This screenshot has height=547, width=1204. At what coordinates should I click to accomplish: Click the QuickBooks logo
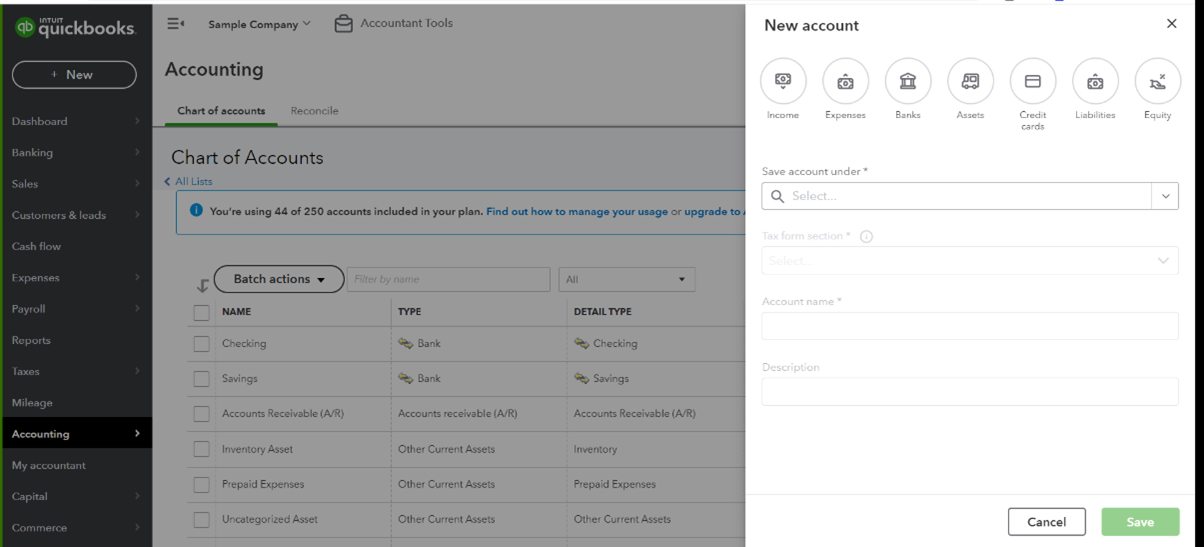pyautogui.click(x=75, y=27)
